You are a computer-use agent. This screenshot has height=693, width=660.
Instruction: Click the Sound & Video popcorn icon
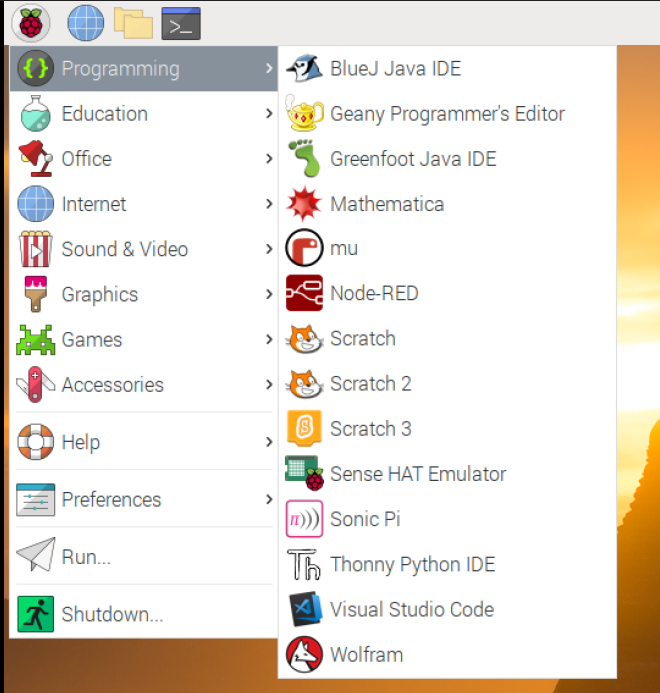pos(35,249)
